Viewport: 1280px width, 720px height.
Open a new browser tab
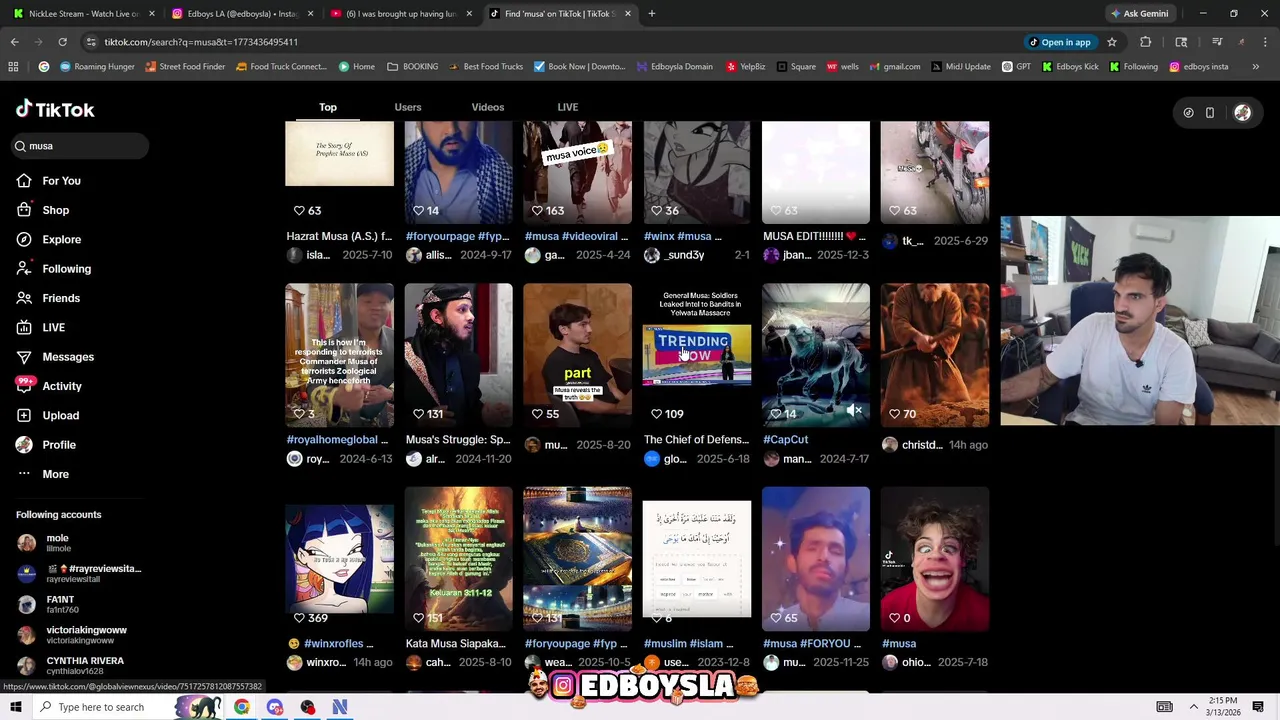(x=651, y=14)
